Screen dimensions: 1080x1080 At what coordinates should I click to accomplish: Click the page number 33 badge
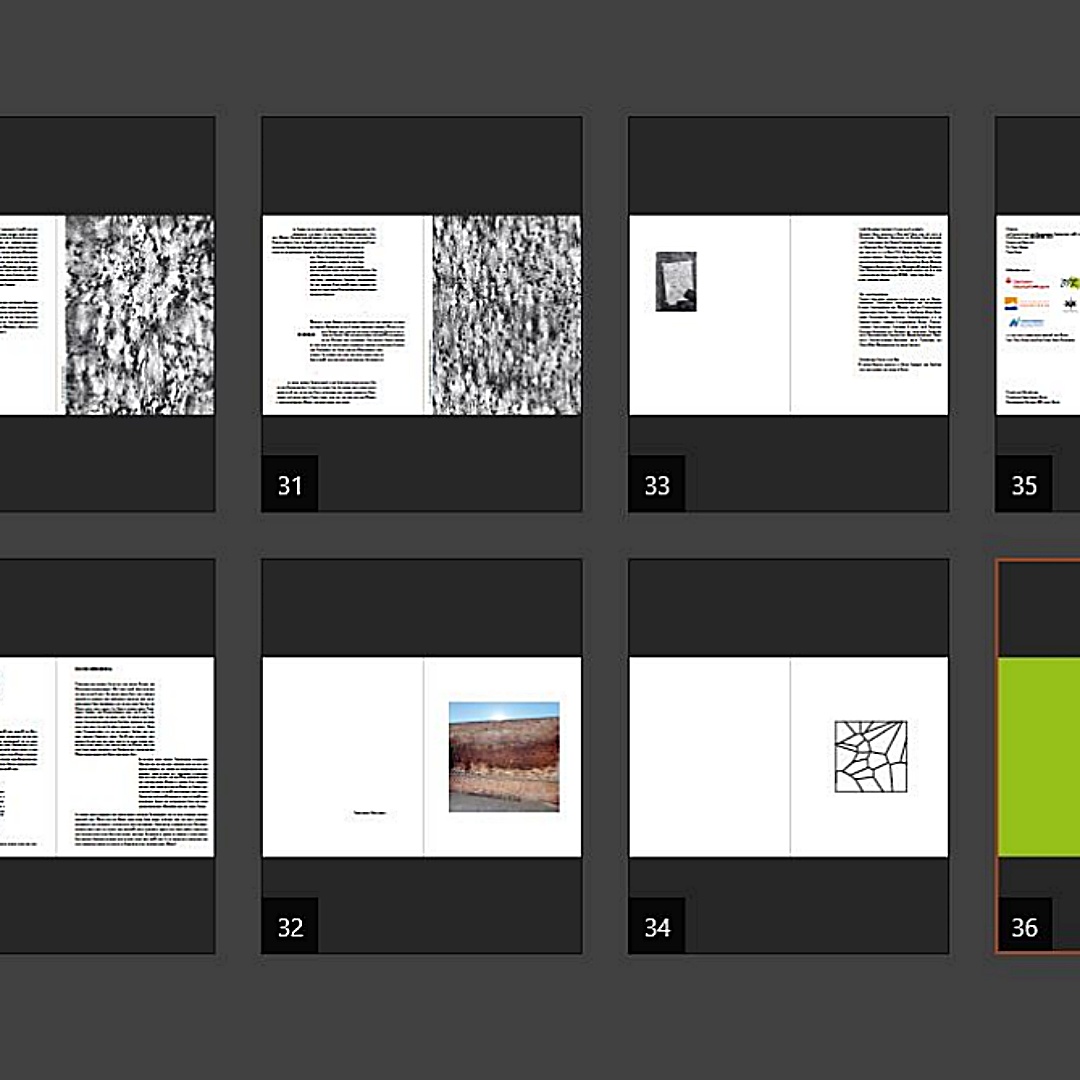point(657,485)
